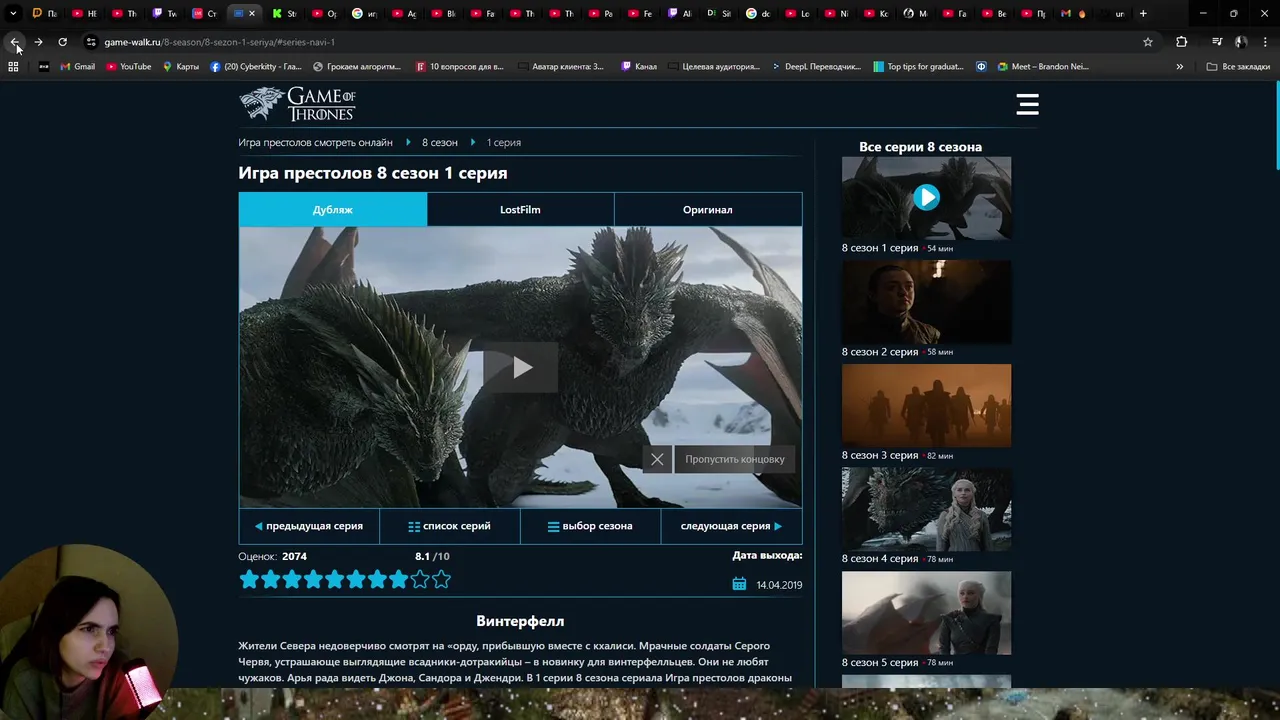Open the Грокаем алгоритм bookmark
This screenshot has width=1280, height=720.
coord(357,67)
